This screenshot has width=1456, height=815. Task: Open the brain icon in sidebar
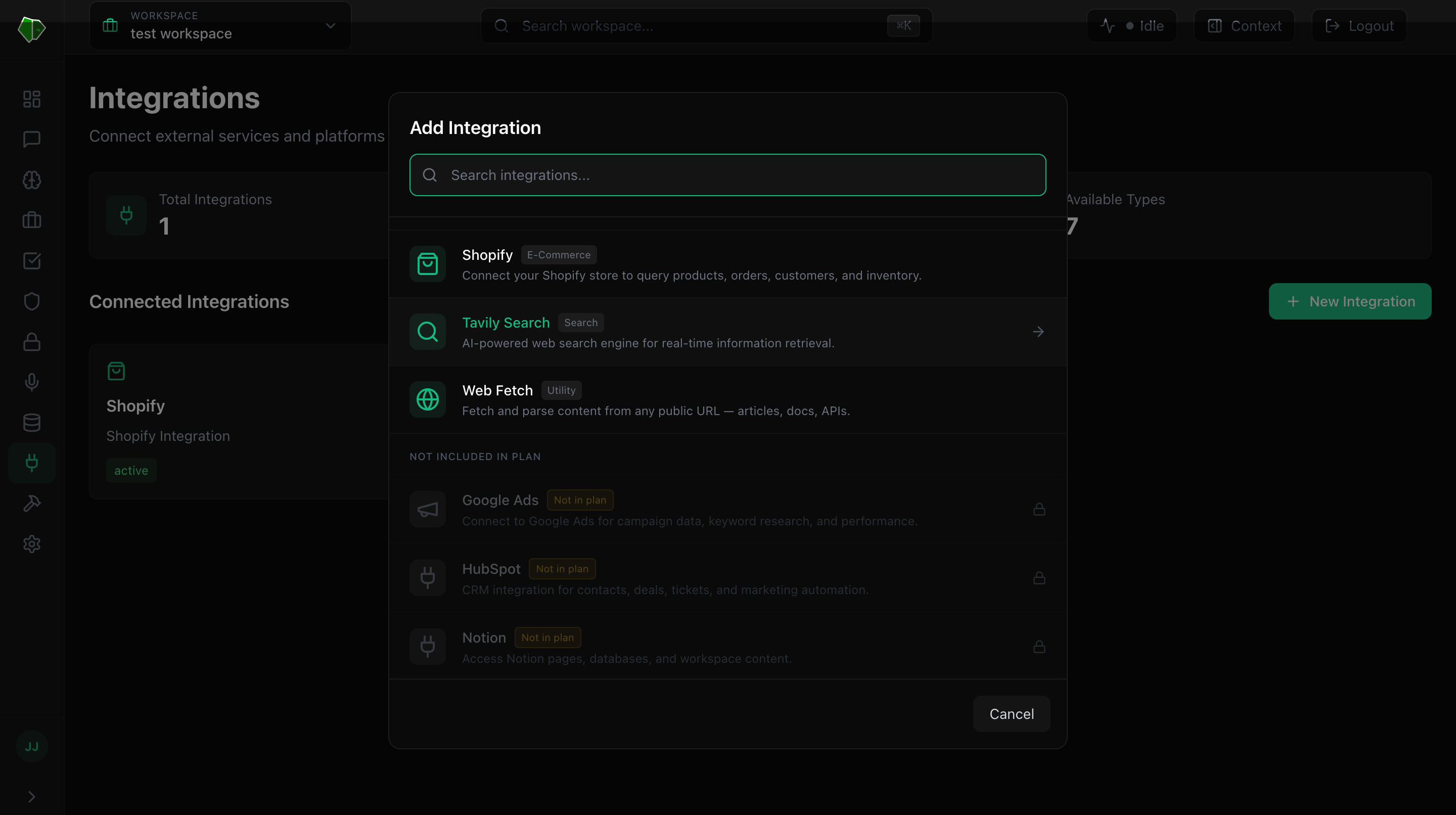click(32, 179)
